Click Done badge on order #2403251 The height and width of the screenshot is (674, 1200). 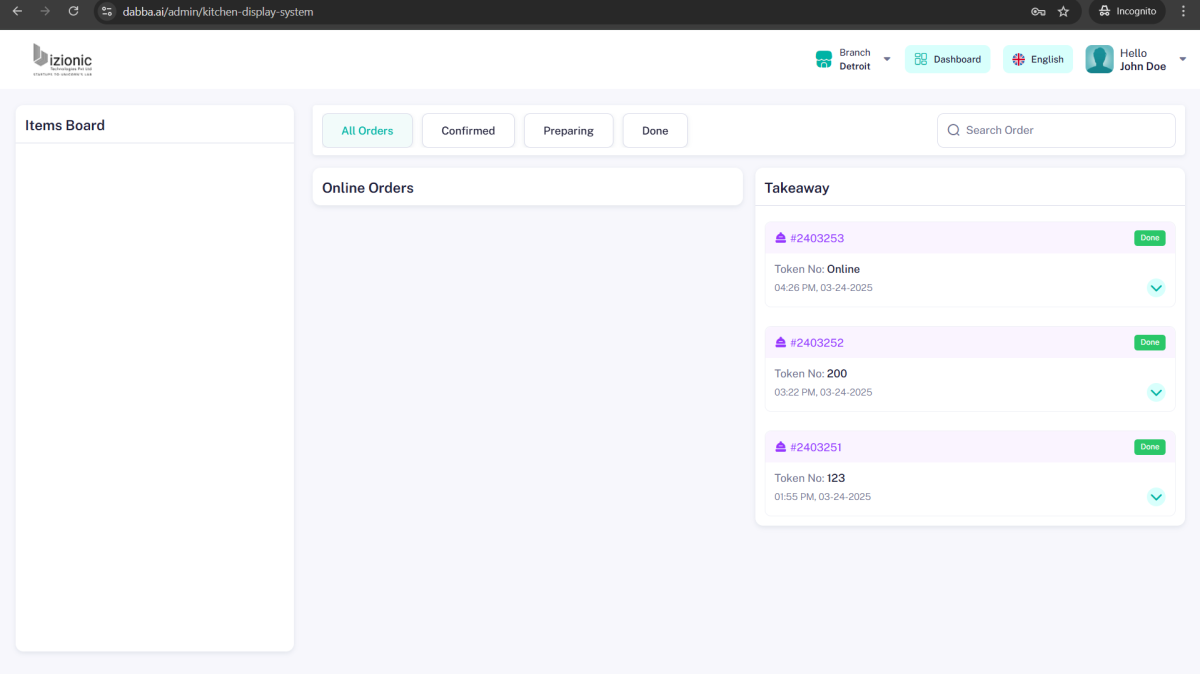point(1150,447)
